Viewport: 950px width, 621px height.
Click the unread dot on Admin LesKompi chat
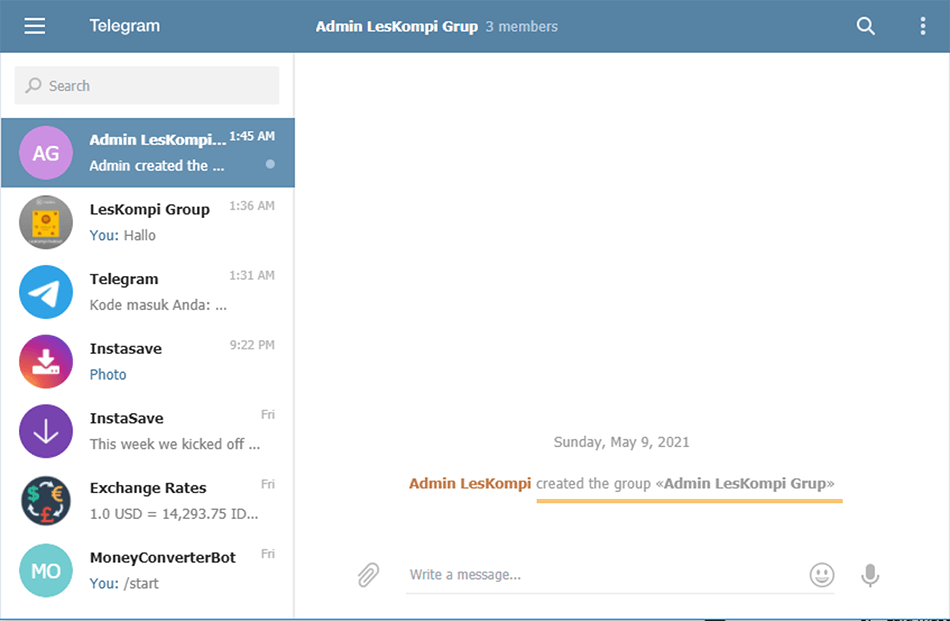tap(270, 164)
